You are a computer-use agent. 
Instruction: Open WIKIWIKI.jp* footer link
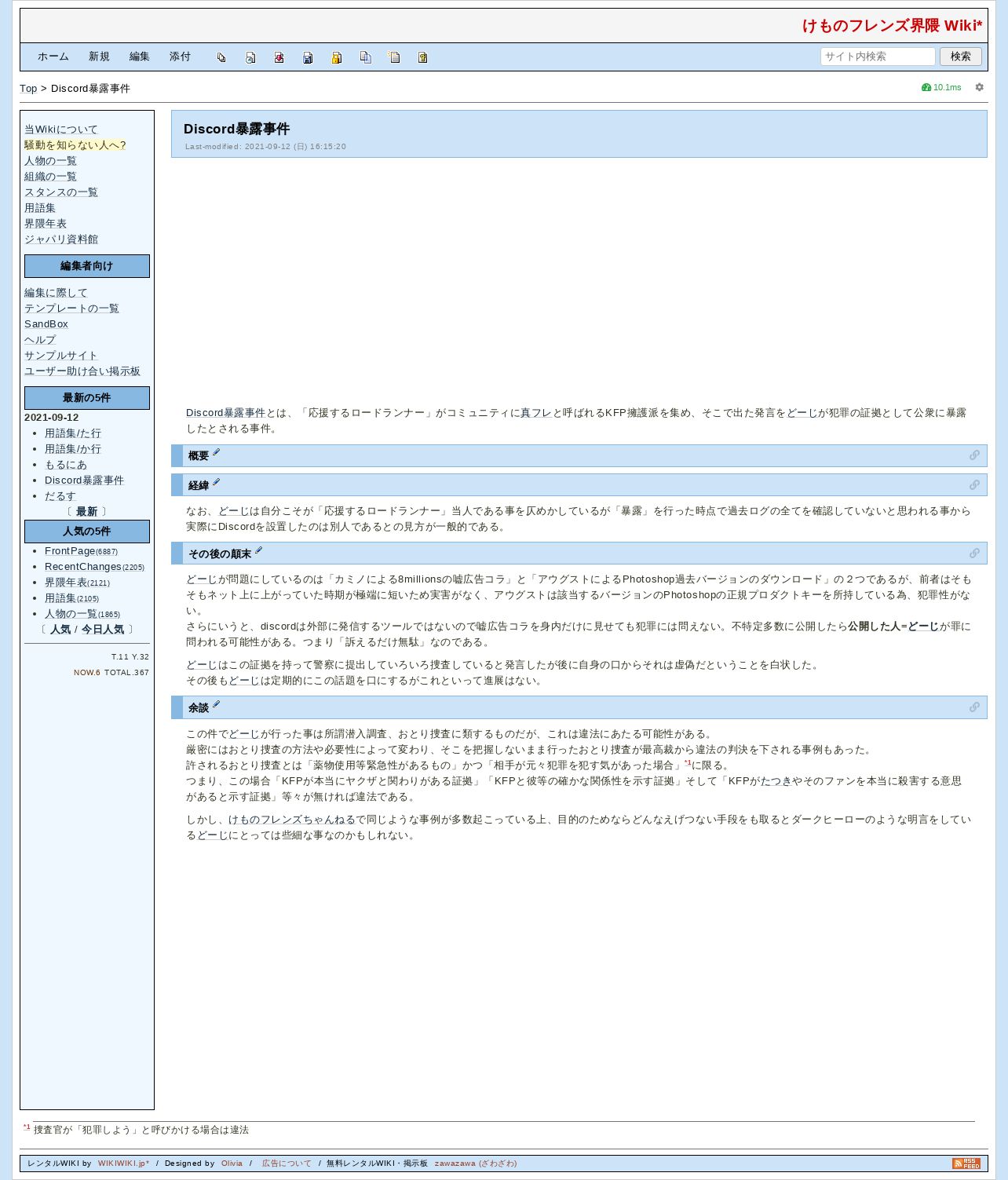[x=123, y=1164]
